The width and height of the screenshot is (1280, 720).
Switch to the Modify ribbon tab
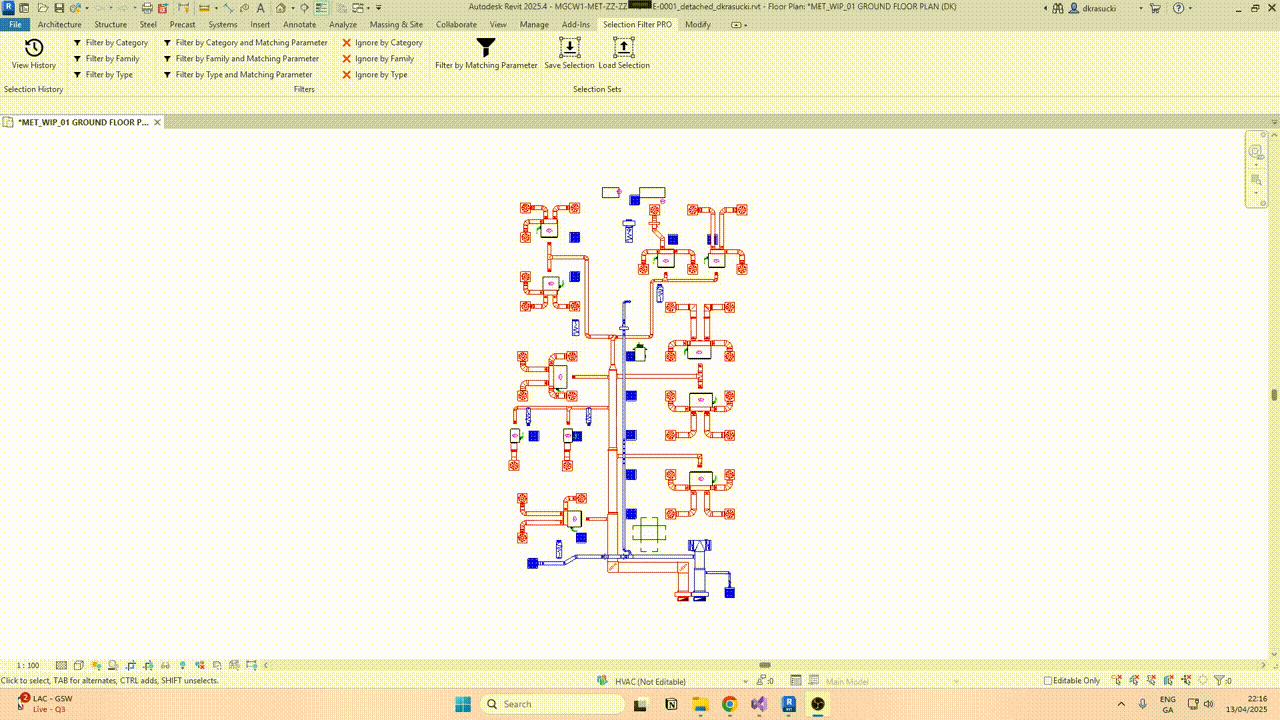pos(698,24)
